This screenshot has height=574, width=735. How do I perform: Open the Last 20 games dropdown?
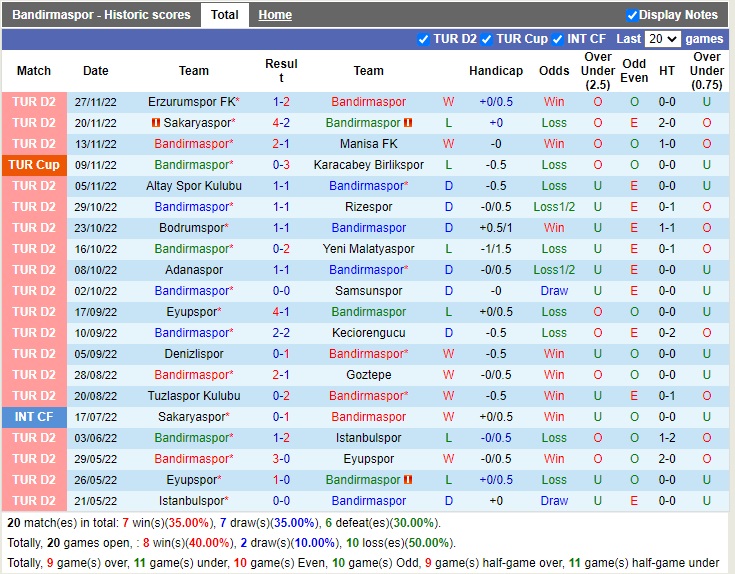click(x=662, y=39)
